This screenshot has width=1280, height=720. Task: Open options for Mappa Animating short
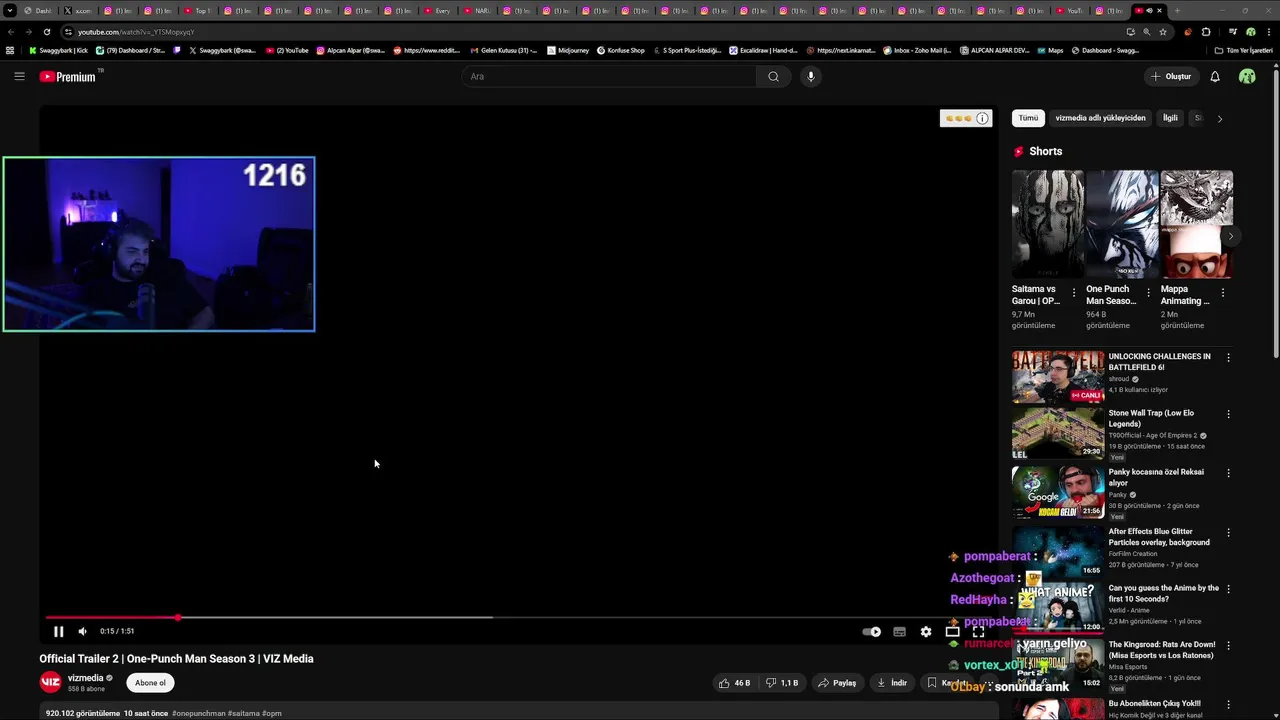1223,293
